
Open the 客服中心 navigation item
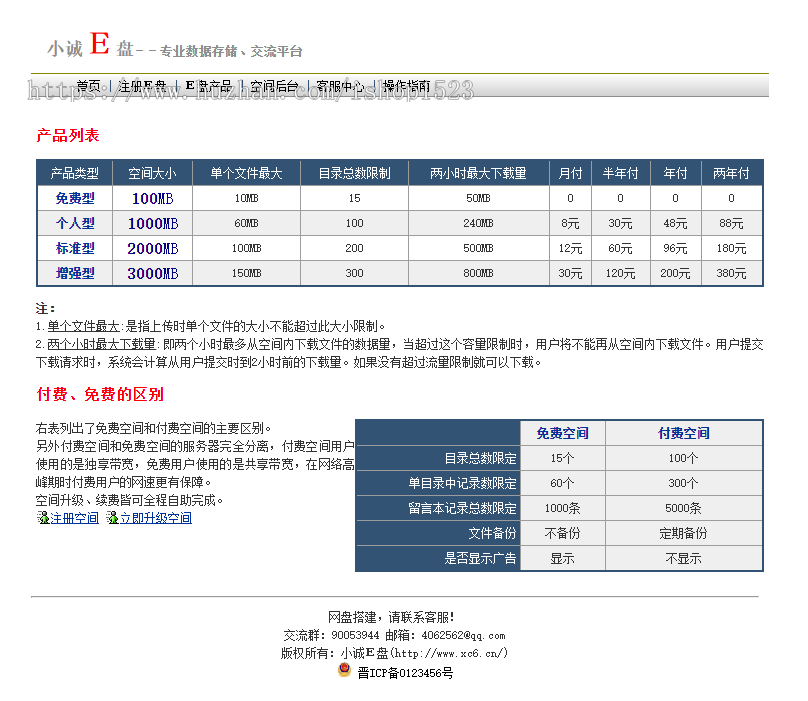click(x=340, y=86)
